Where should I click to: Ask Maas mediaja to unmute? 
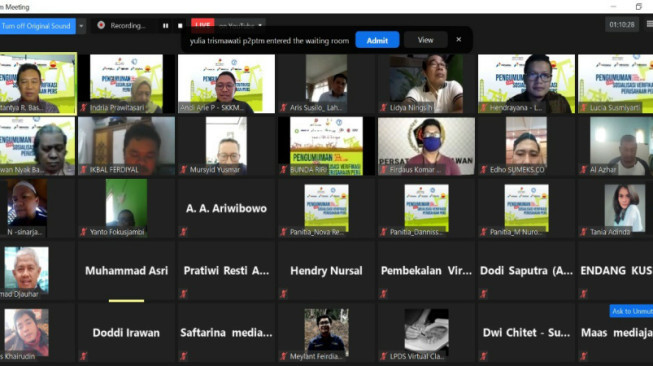[631, 311]
